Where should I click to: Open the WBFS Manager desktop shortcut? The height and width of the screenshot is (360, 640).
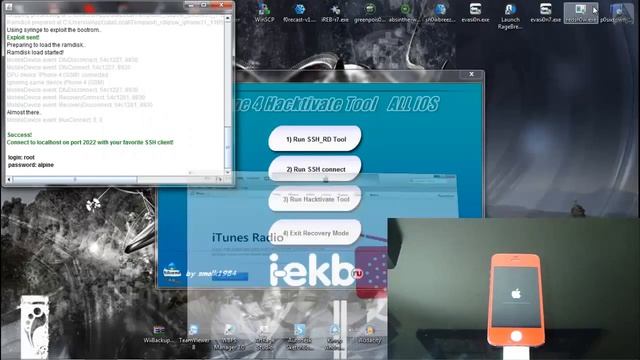229,337
